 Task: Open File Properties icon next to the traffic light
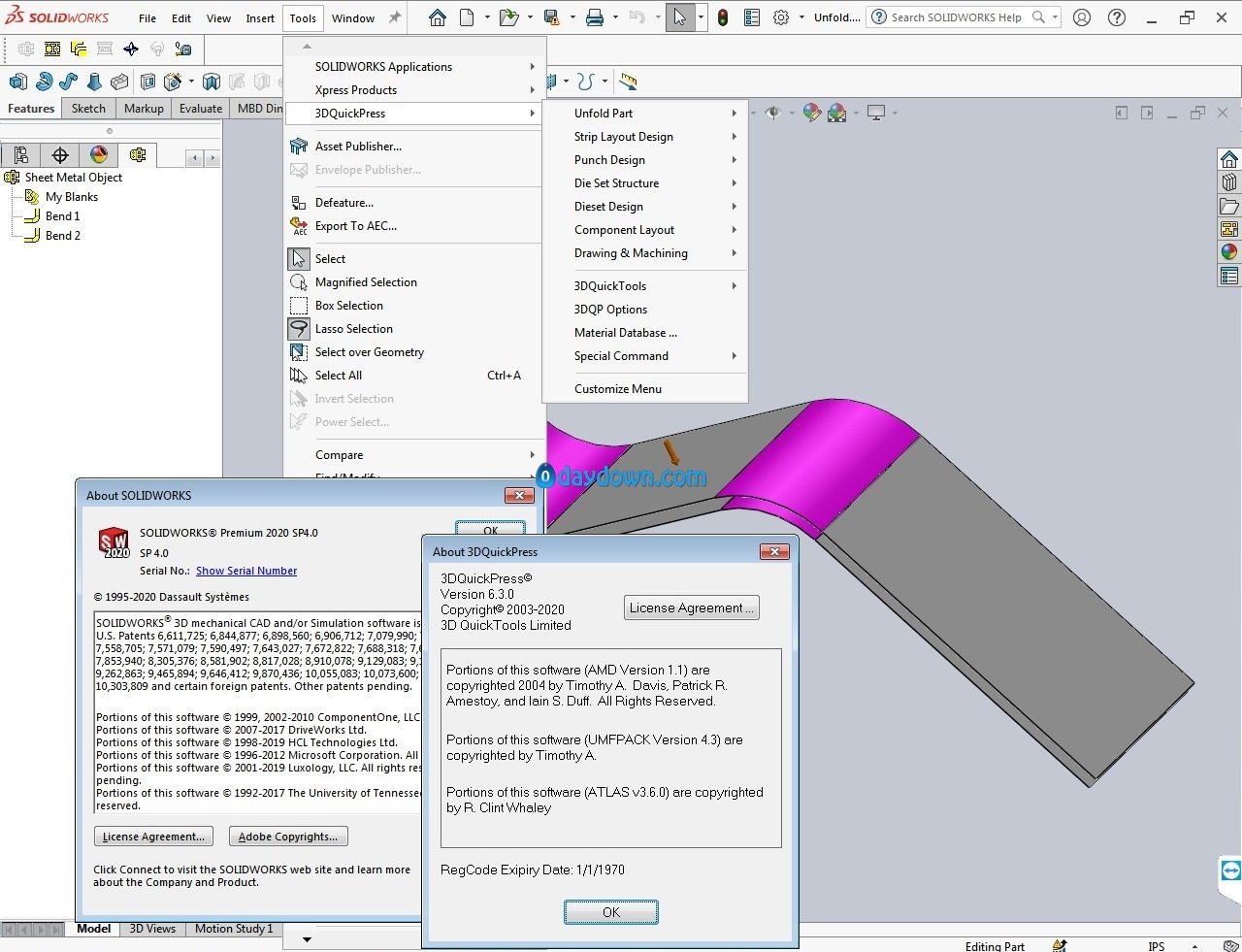pyautogui.click(x=752, y=17)
